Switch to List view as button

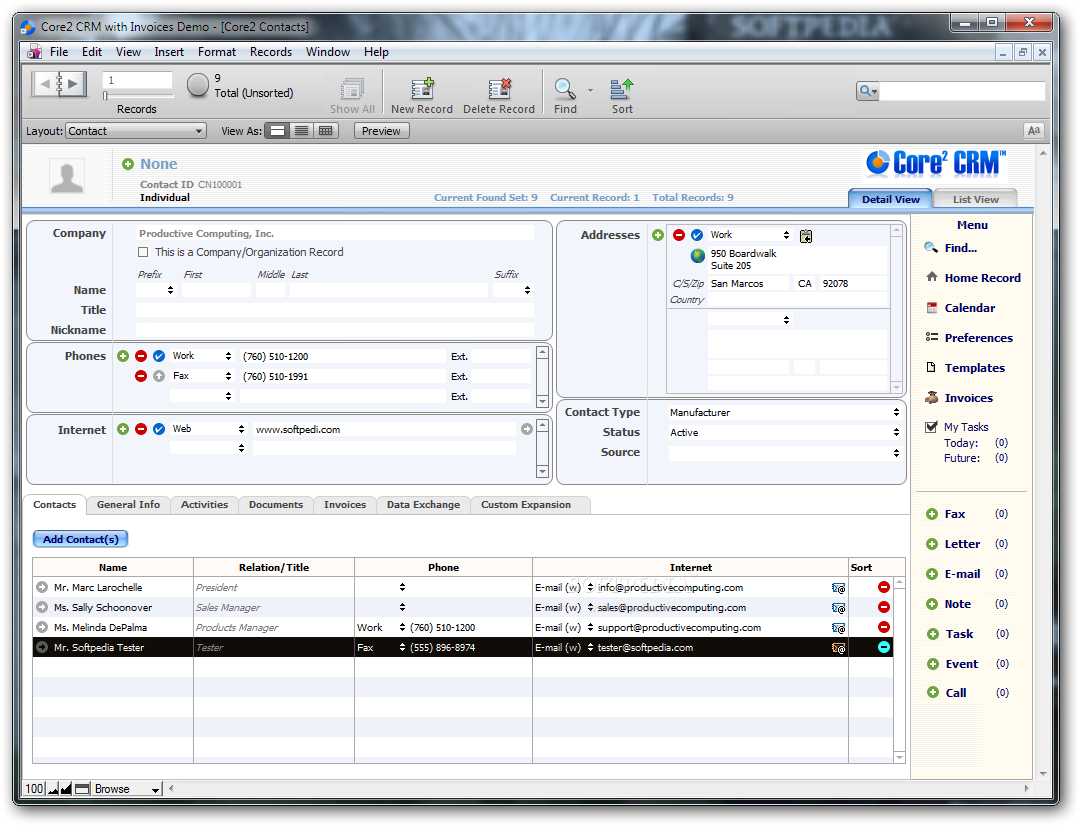click(x=301, y=131)
